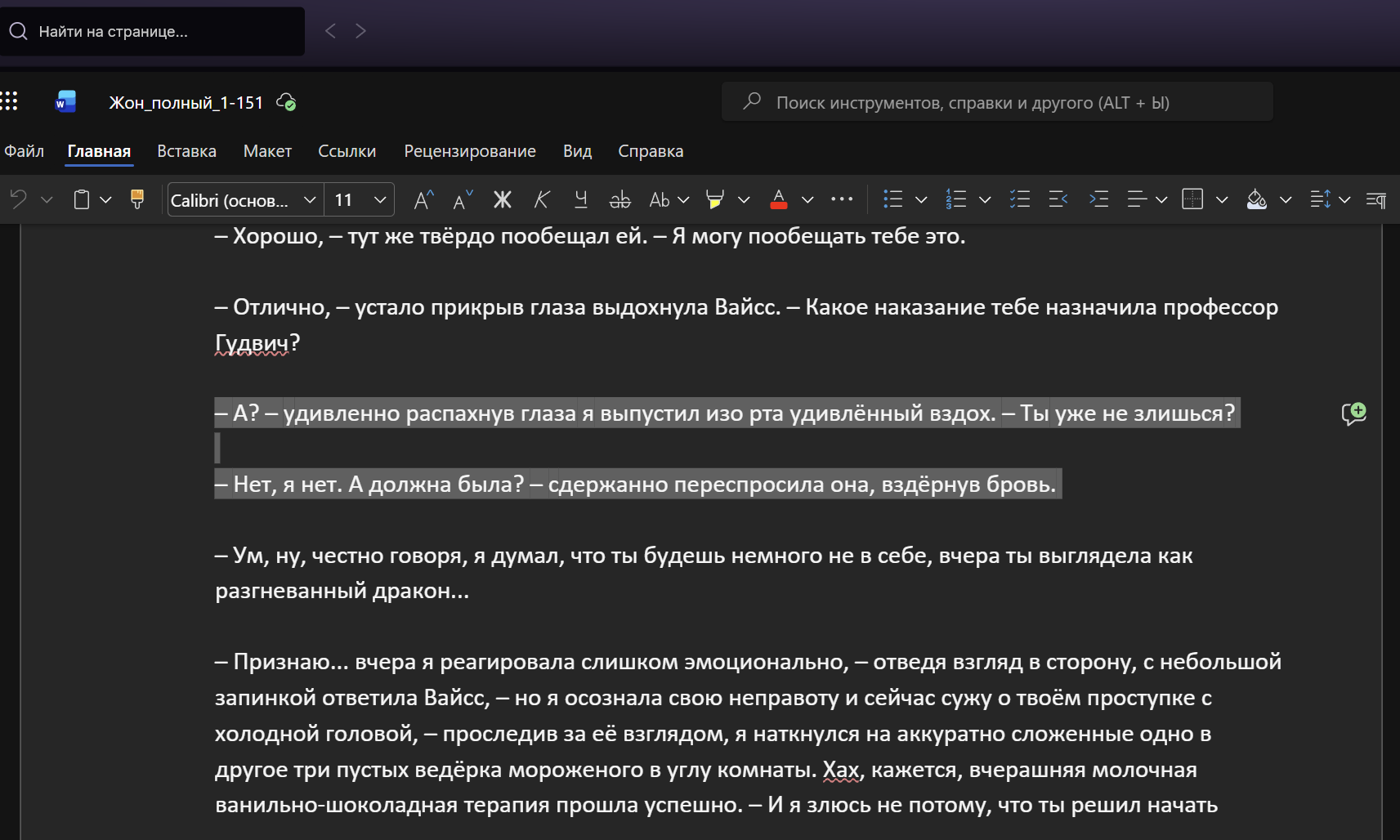The image size is (1400, 840).
Task: Click the increase indent icon
Action: [1099, 199]
